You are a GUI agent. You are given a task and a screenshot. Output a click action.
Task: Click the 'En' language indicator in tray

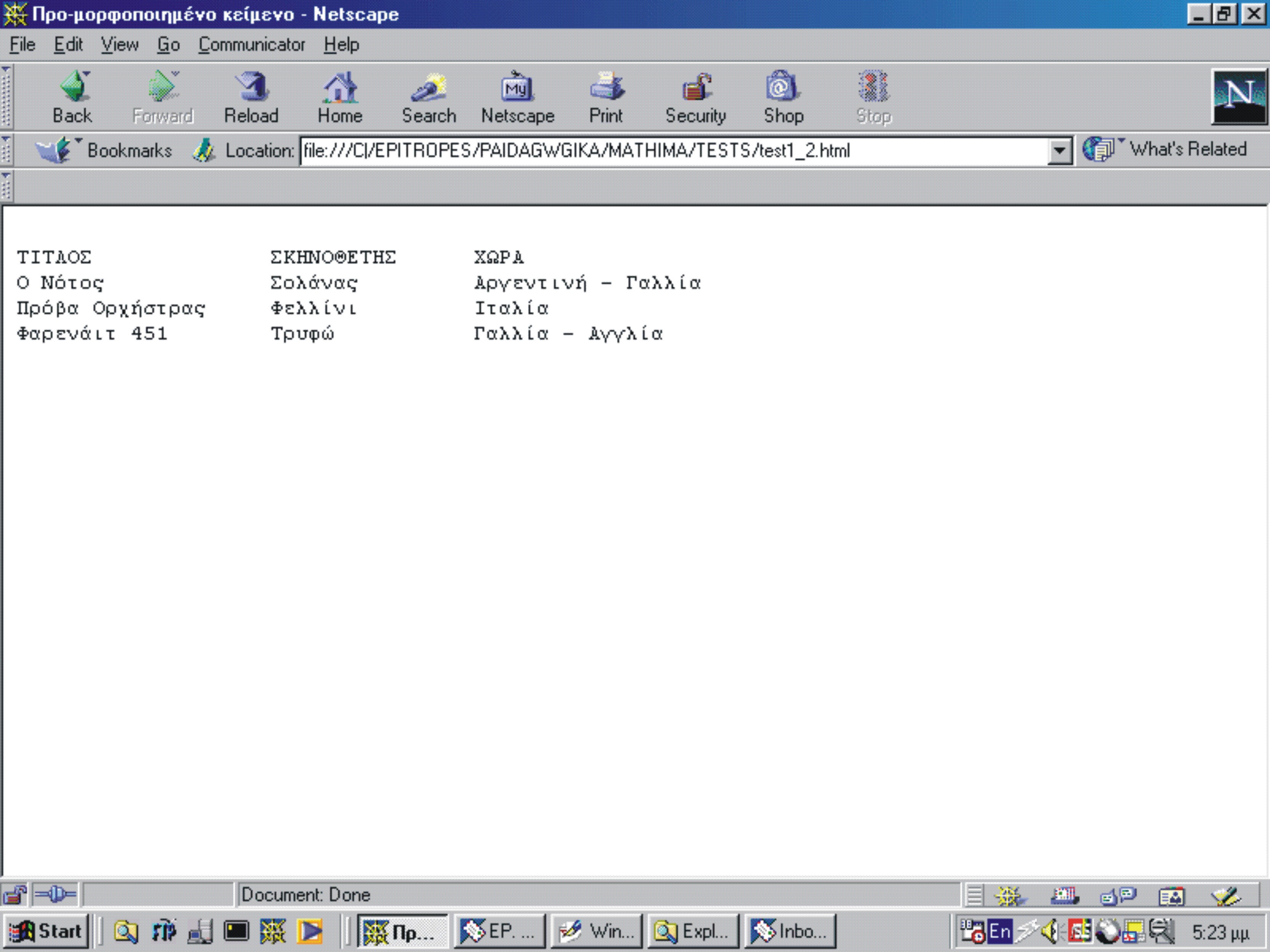tap(999, 931)
